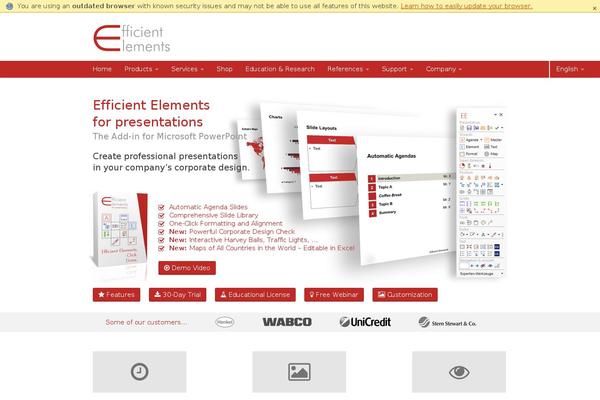Expand the Services menu

coord(188,69)
